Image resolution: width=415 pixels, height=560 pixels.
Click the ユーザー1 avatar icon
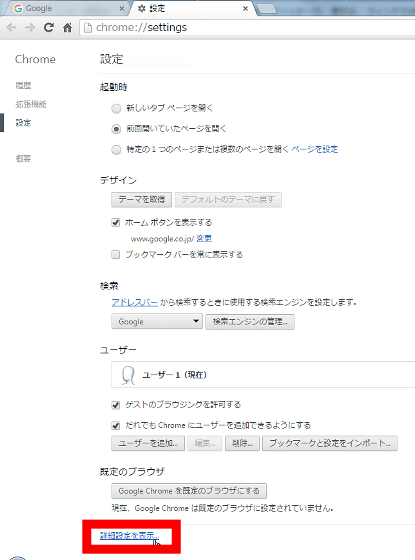[x=128, y=375]
